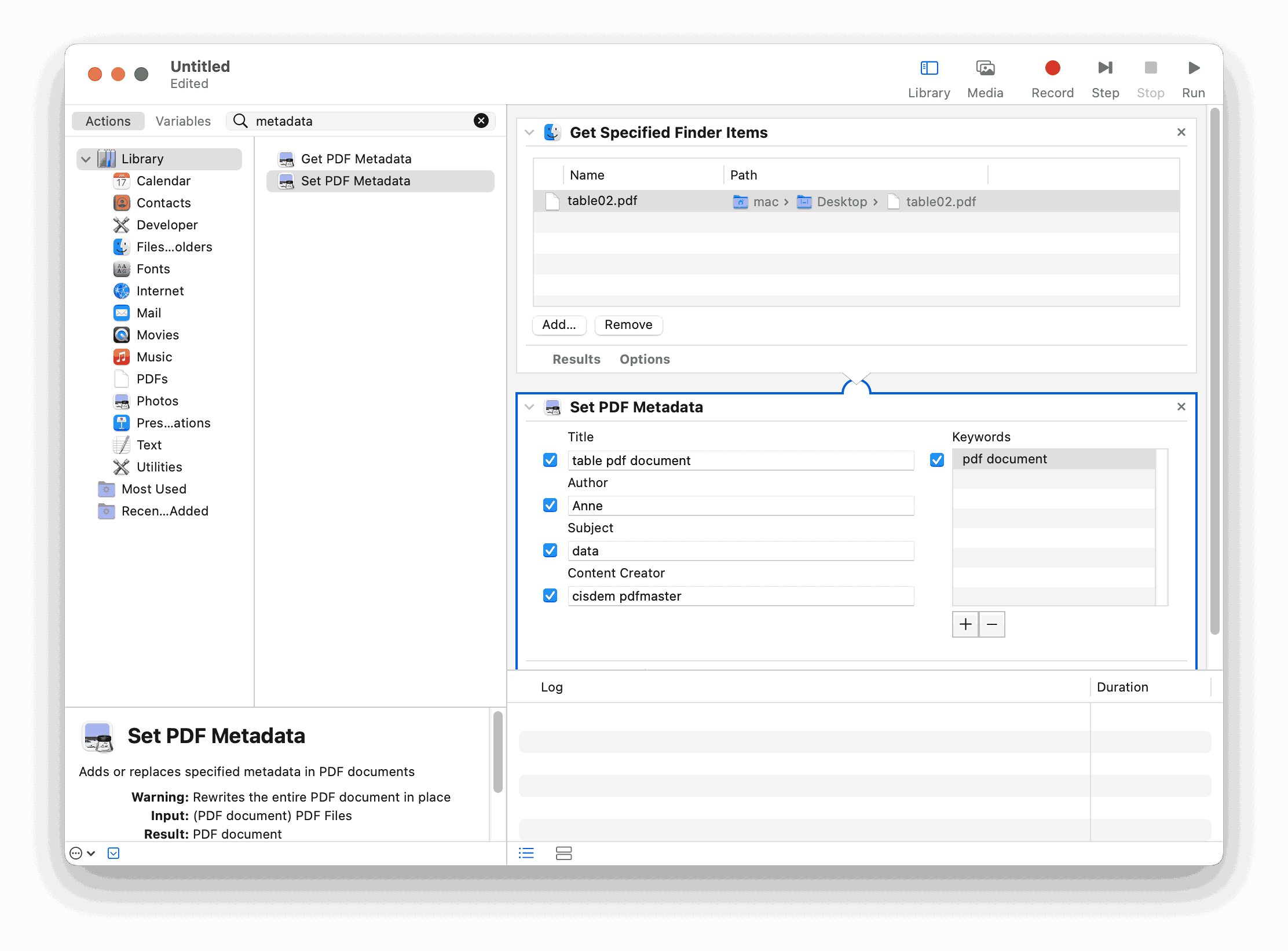Click the Record button in the toolbar
Image resolution: width=1288 pixels, height=951 pixels.
tap(1052, 68)
